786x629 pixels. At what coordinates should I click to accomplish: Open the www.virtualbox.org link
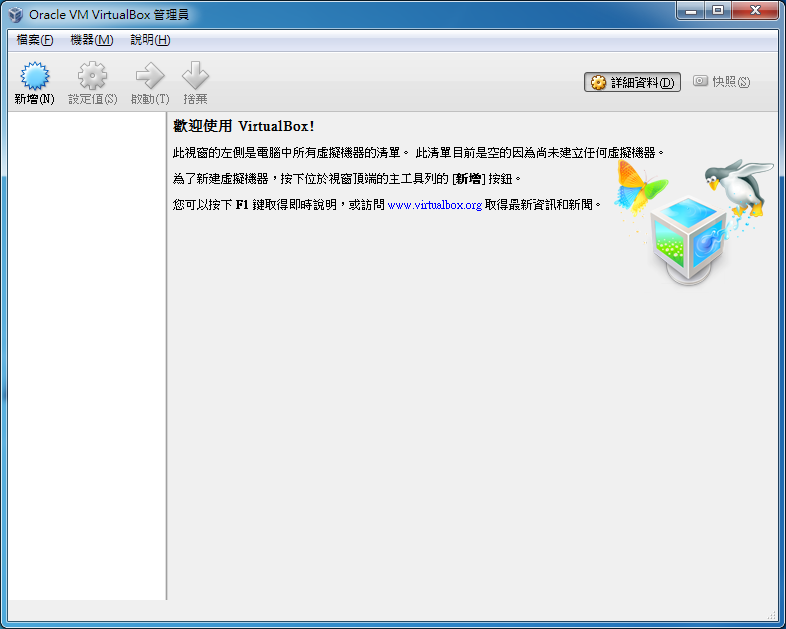[x=435, y=205]
